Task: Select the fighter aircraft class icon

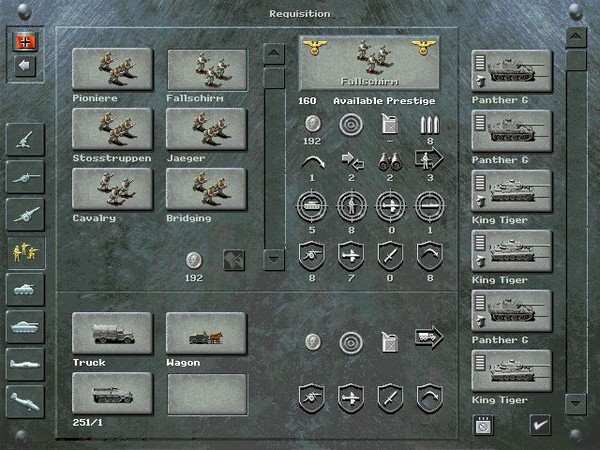Action: 22,365
